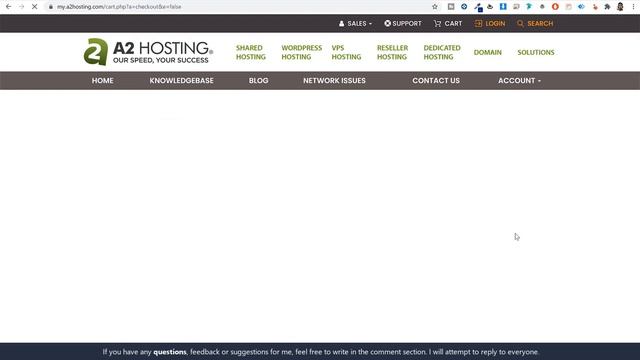Screen dimensions: 640x360
Task: Click the hat-shaped extension icon
Action: click(490, 7)
